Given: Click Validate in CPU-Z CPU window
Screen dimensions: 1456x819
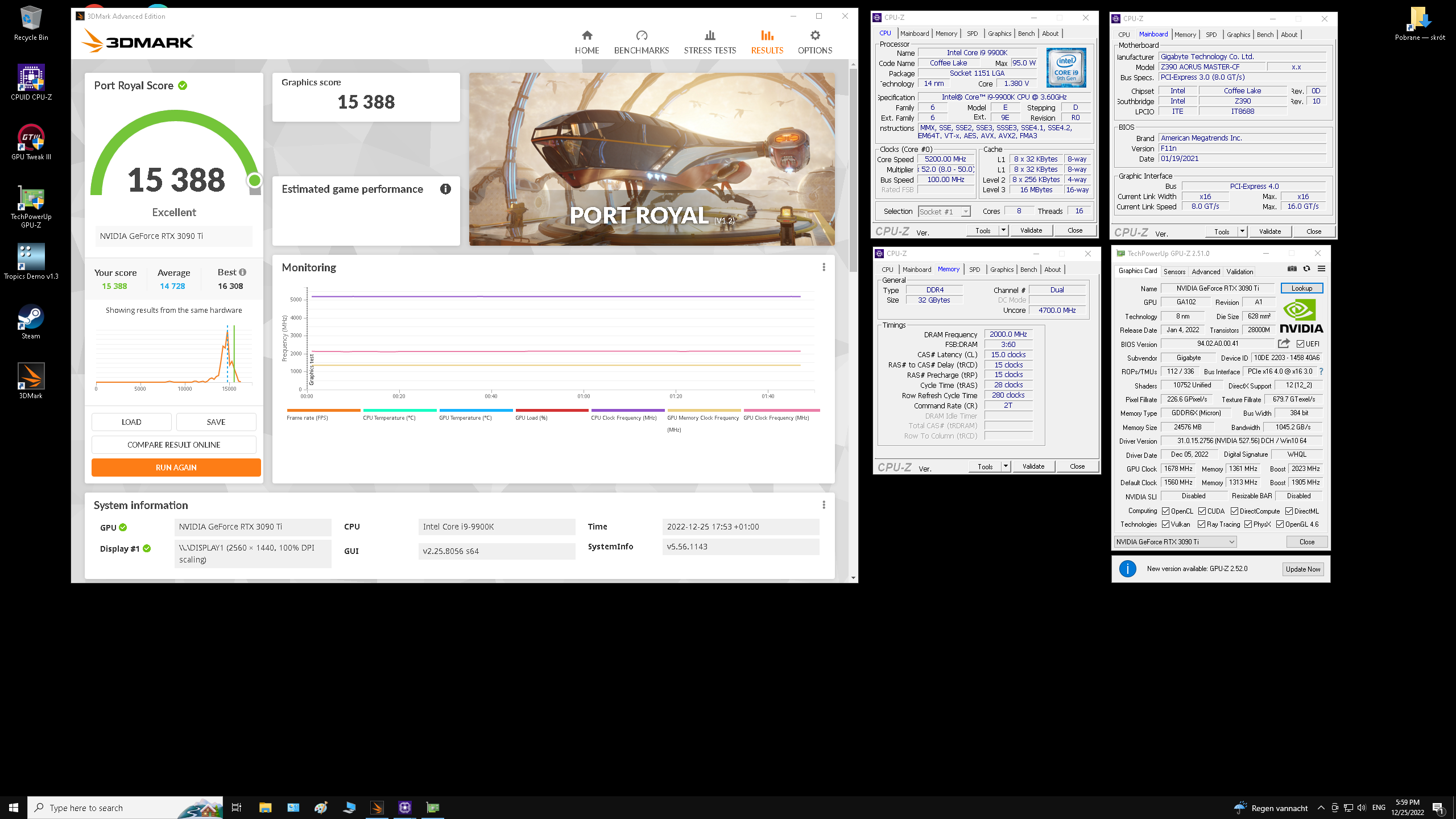Looking at the screenshot, I should point(1031,230).
